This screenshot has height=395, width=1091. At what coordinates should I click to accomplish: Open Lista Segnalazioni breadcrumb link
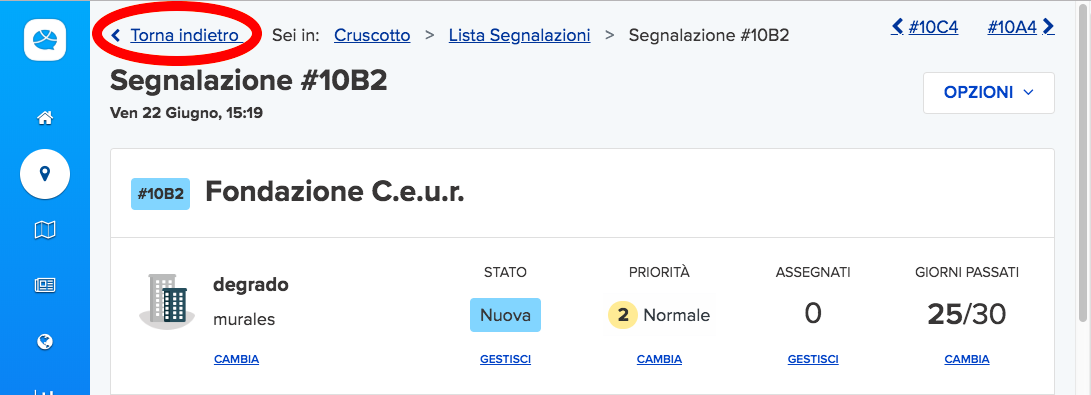click(x=520, y=35)
